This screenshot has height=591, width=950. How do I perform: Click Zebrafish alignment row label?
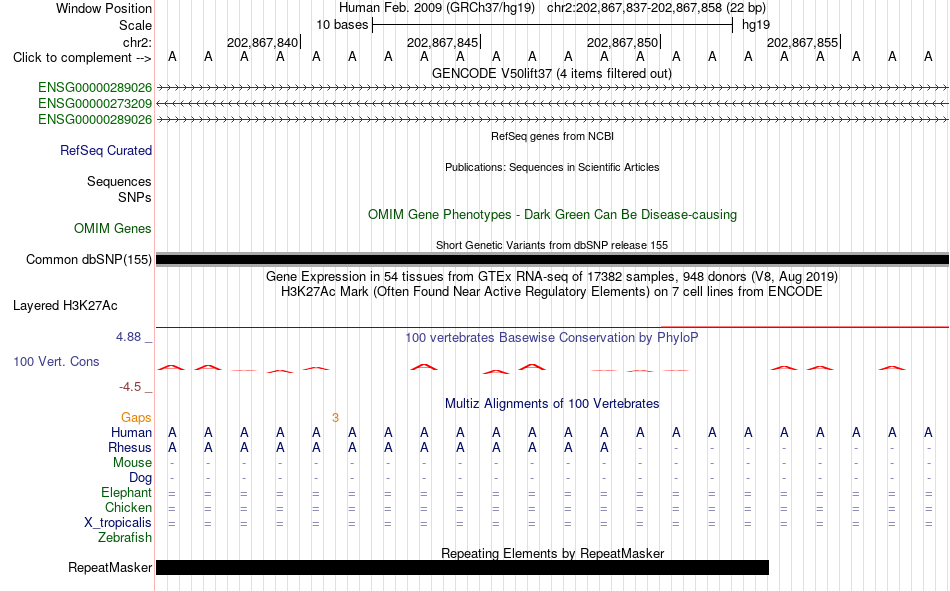tap(125, 538)
